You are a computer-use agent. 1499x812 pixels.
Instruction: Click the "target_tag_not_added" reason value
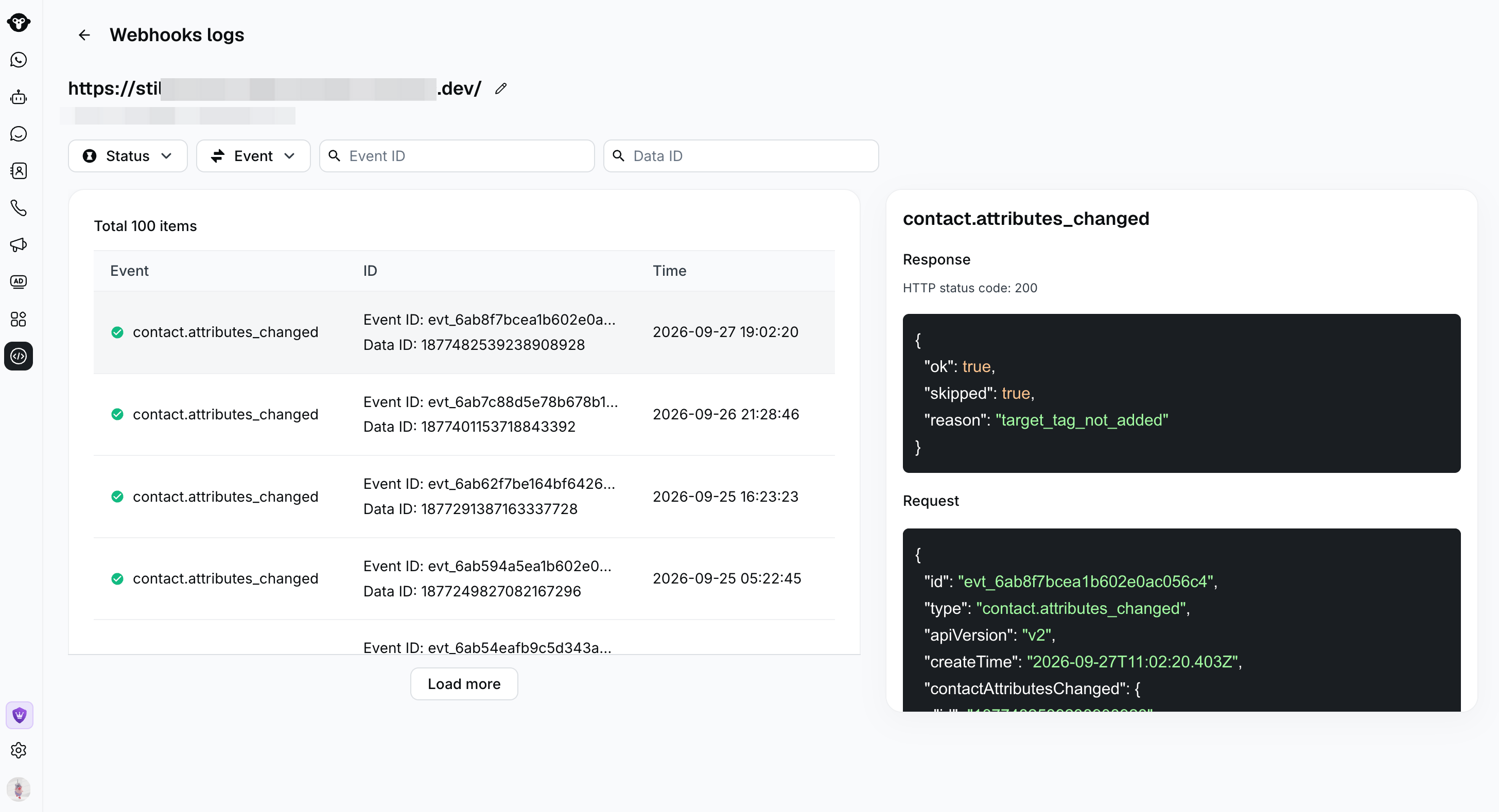[x=1082, y=420]
